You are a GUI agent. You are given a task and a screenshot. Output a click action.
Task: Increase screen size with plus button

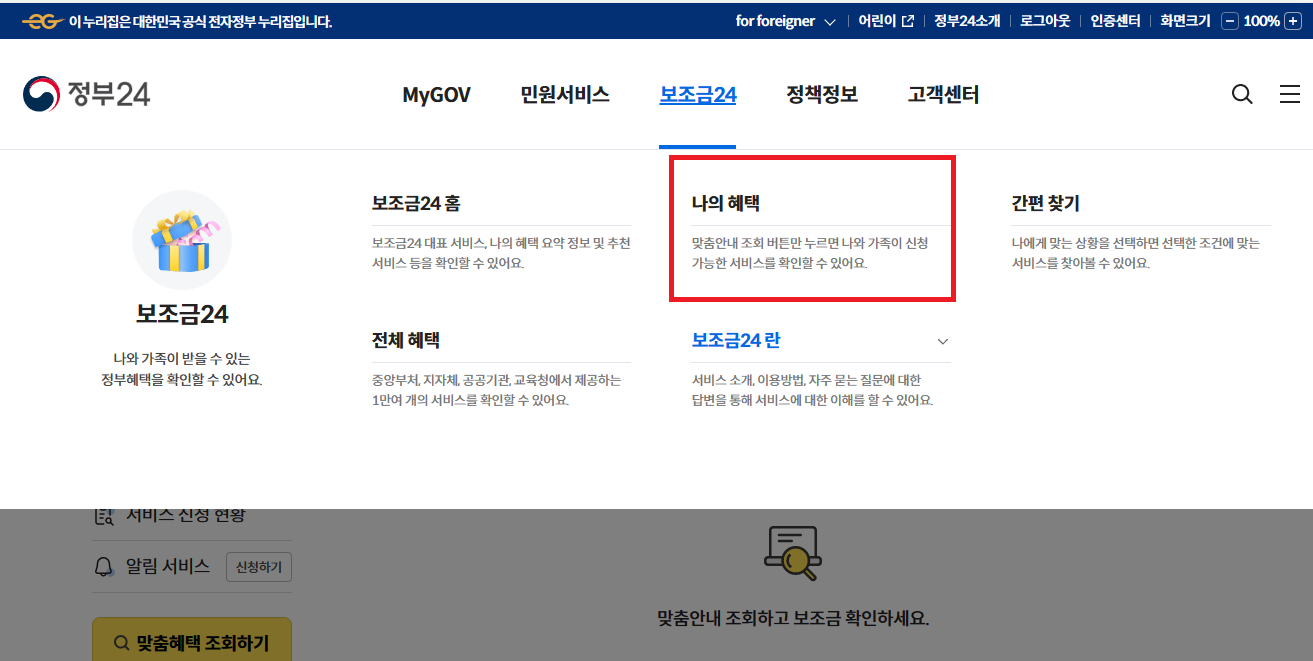1291,21
